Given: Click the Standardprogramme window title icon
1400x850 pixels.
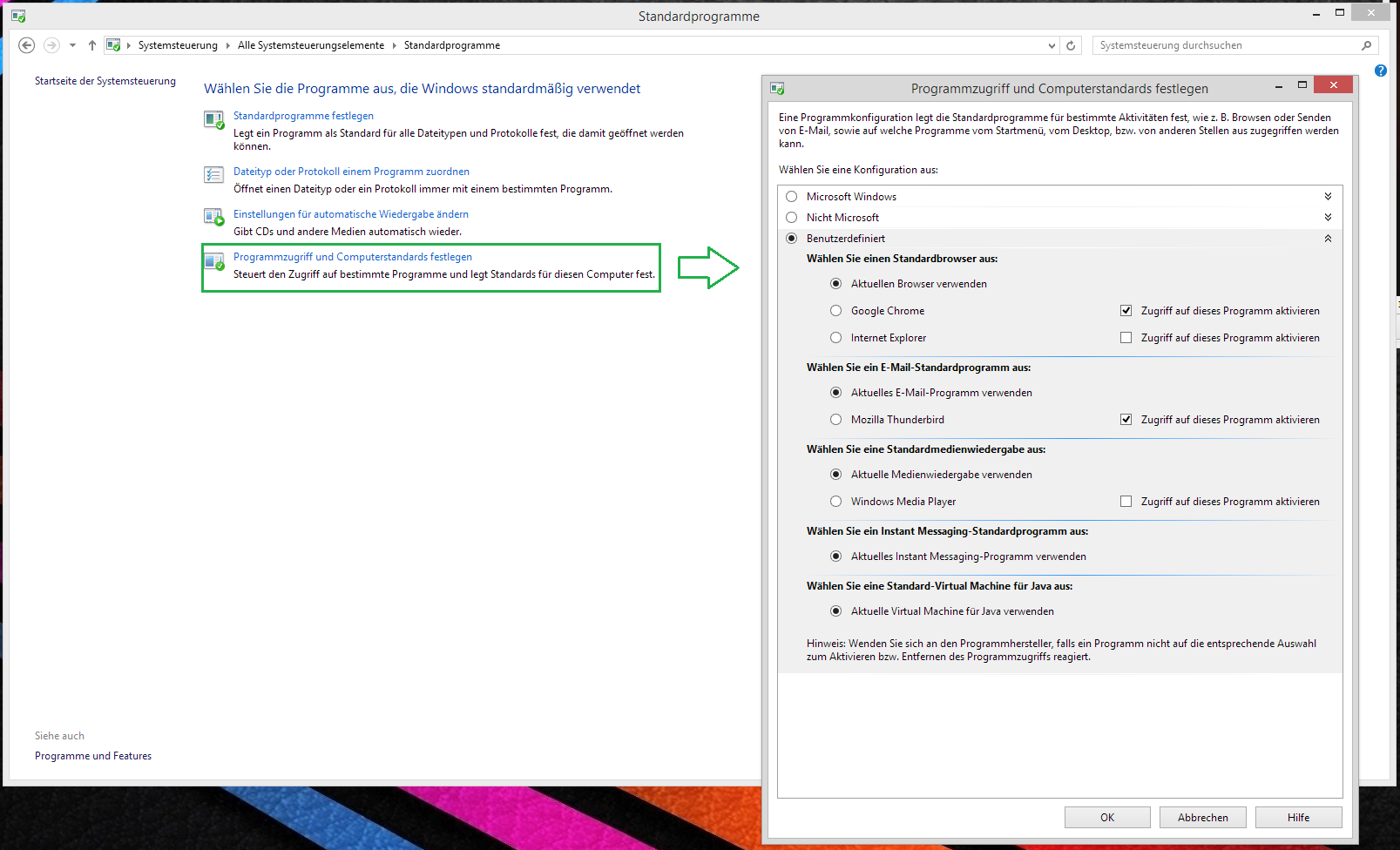Looking at the screenshot, I should pos(18,16).
